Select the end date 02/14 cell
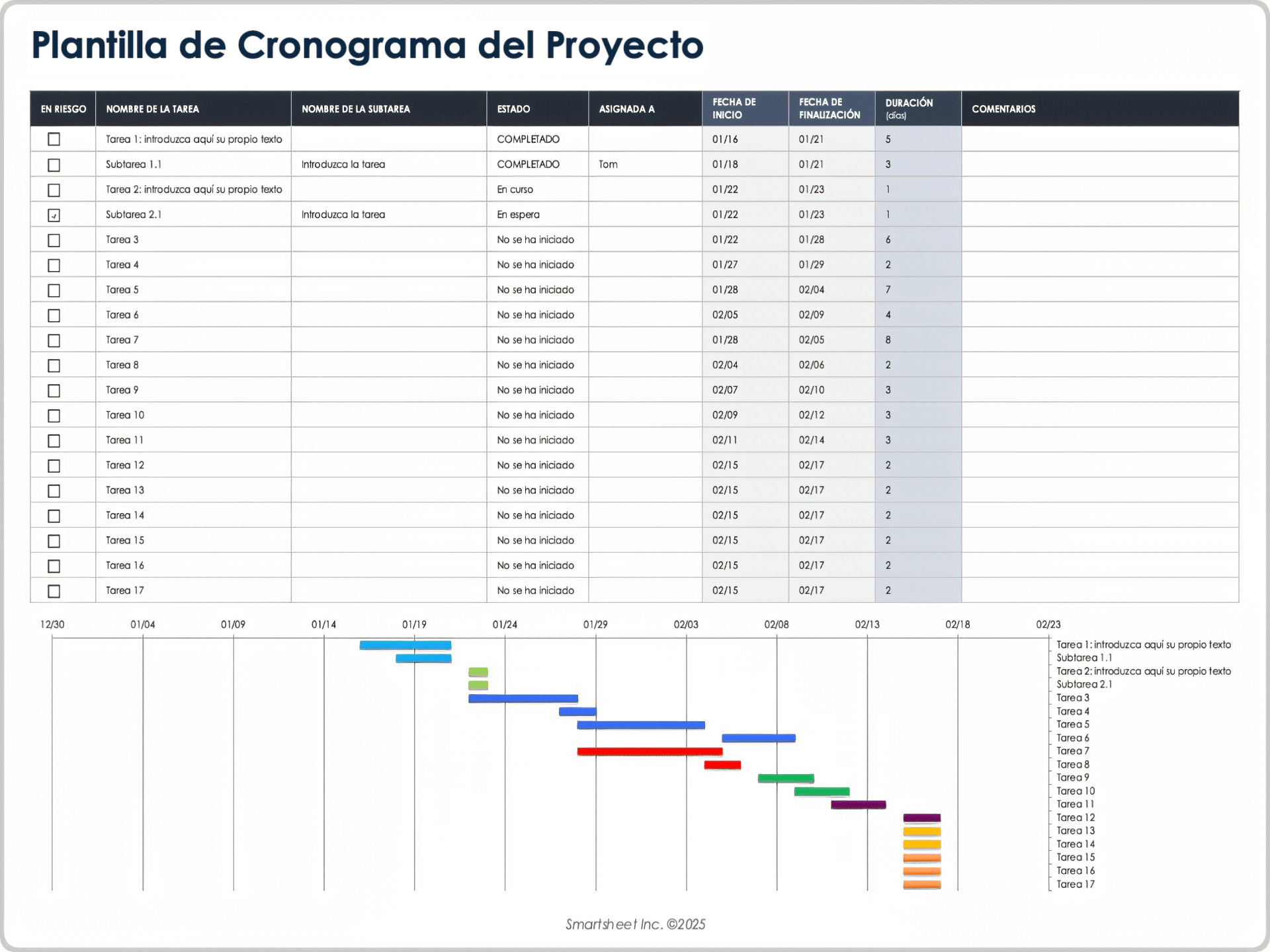The height and width of the screenshot is (952, 1270). coord(832,440)
